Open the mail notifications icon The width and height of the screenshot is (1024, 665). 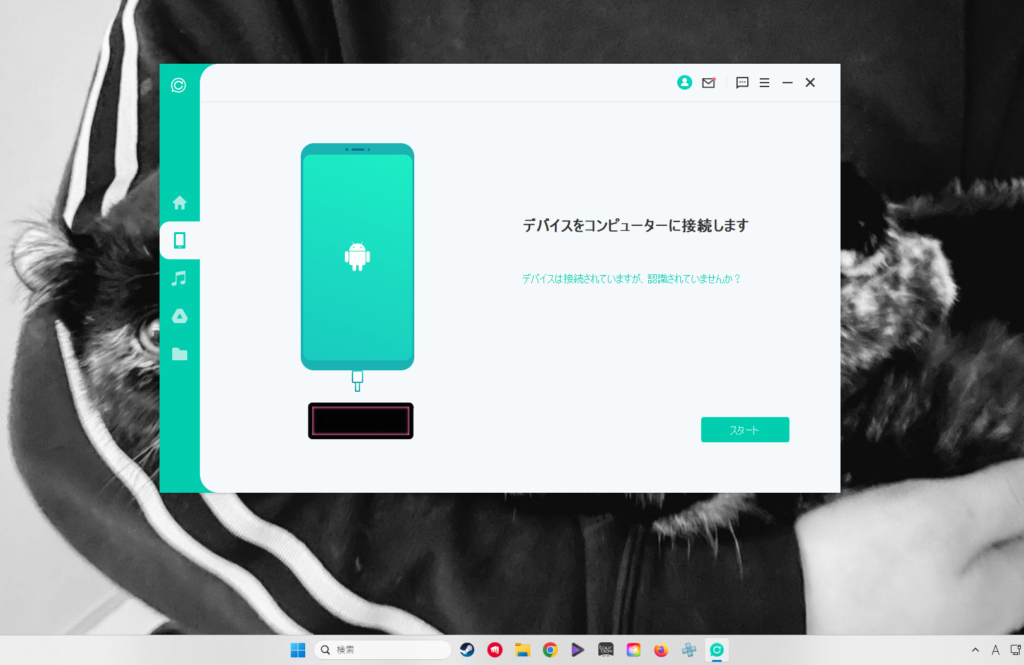click(708, 83)
